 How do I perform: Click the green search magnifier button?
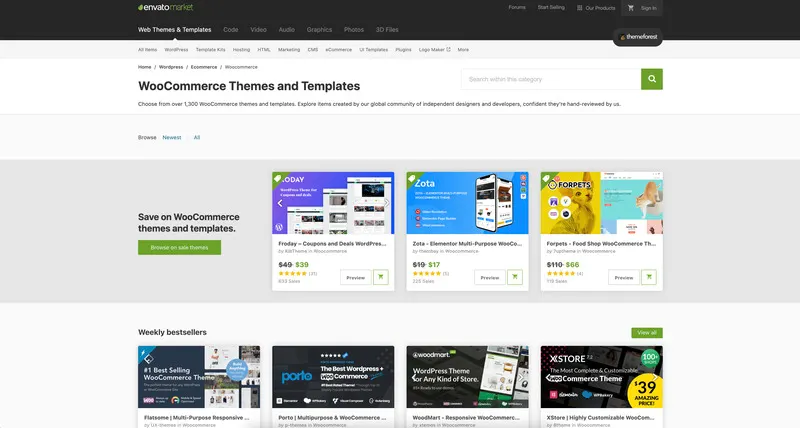click(652, 79)
